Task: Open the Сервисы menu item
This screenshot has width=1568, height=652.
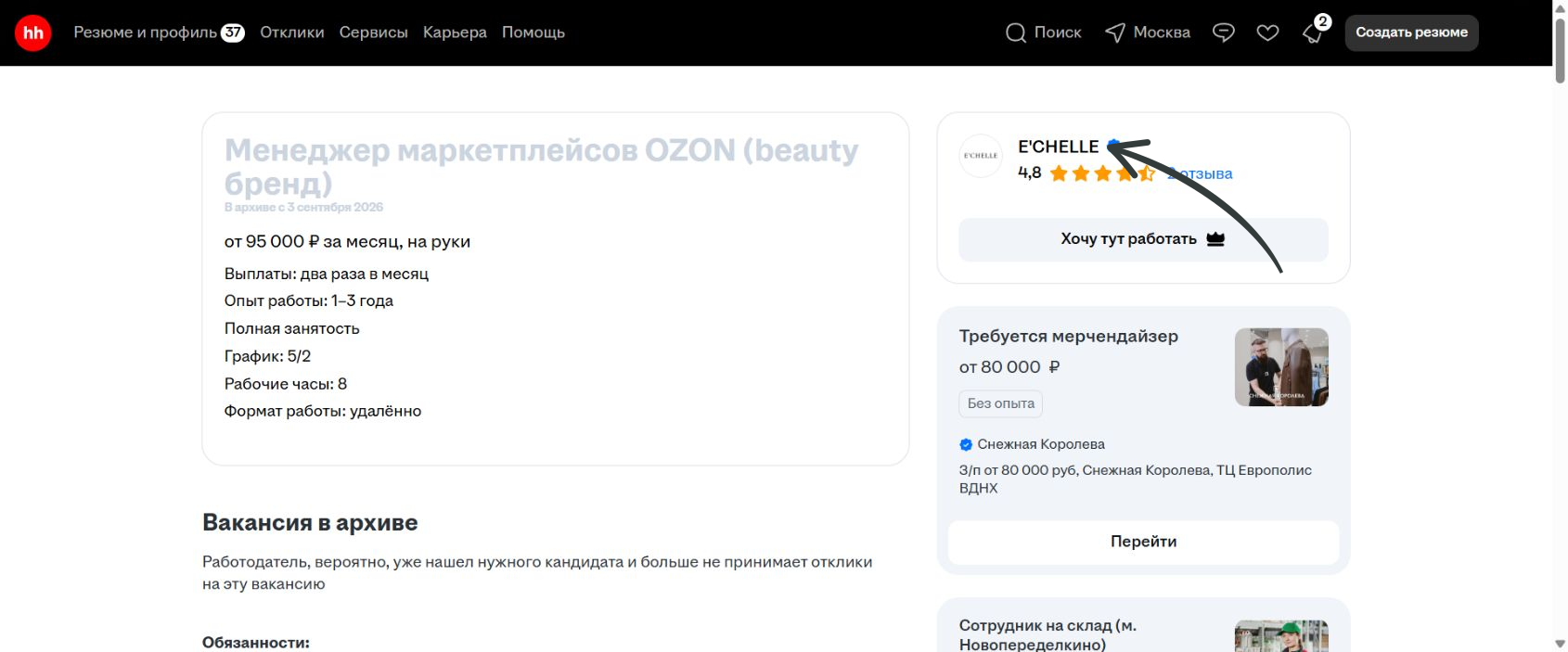Action: pyautogui.click(x=374, y=32)
